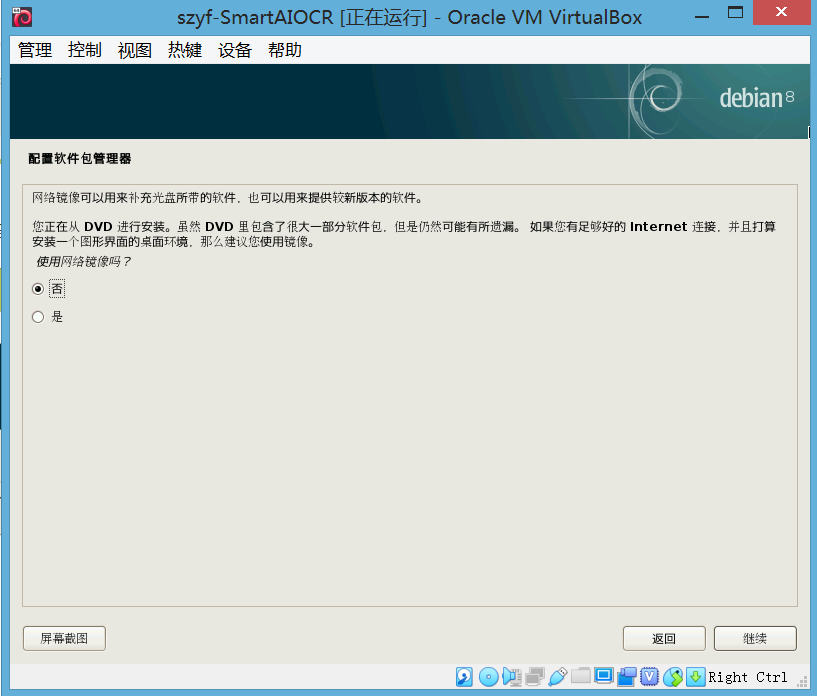Screen dimensions: 817x696
Task: Open the audio status icon
Action: pos(512,677)
